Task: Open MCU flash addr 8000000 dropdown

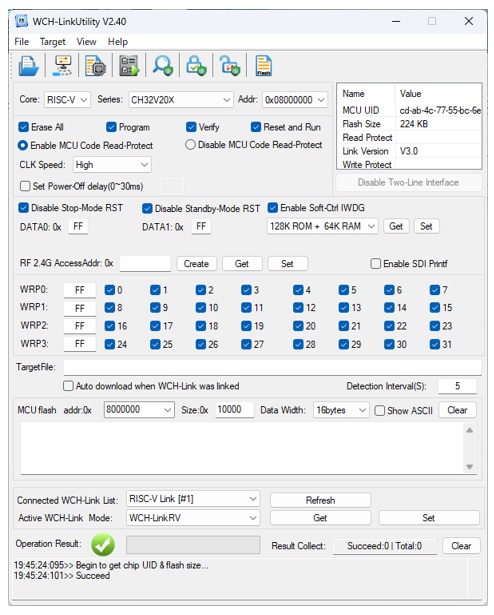Action: point(139,410)
